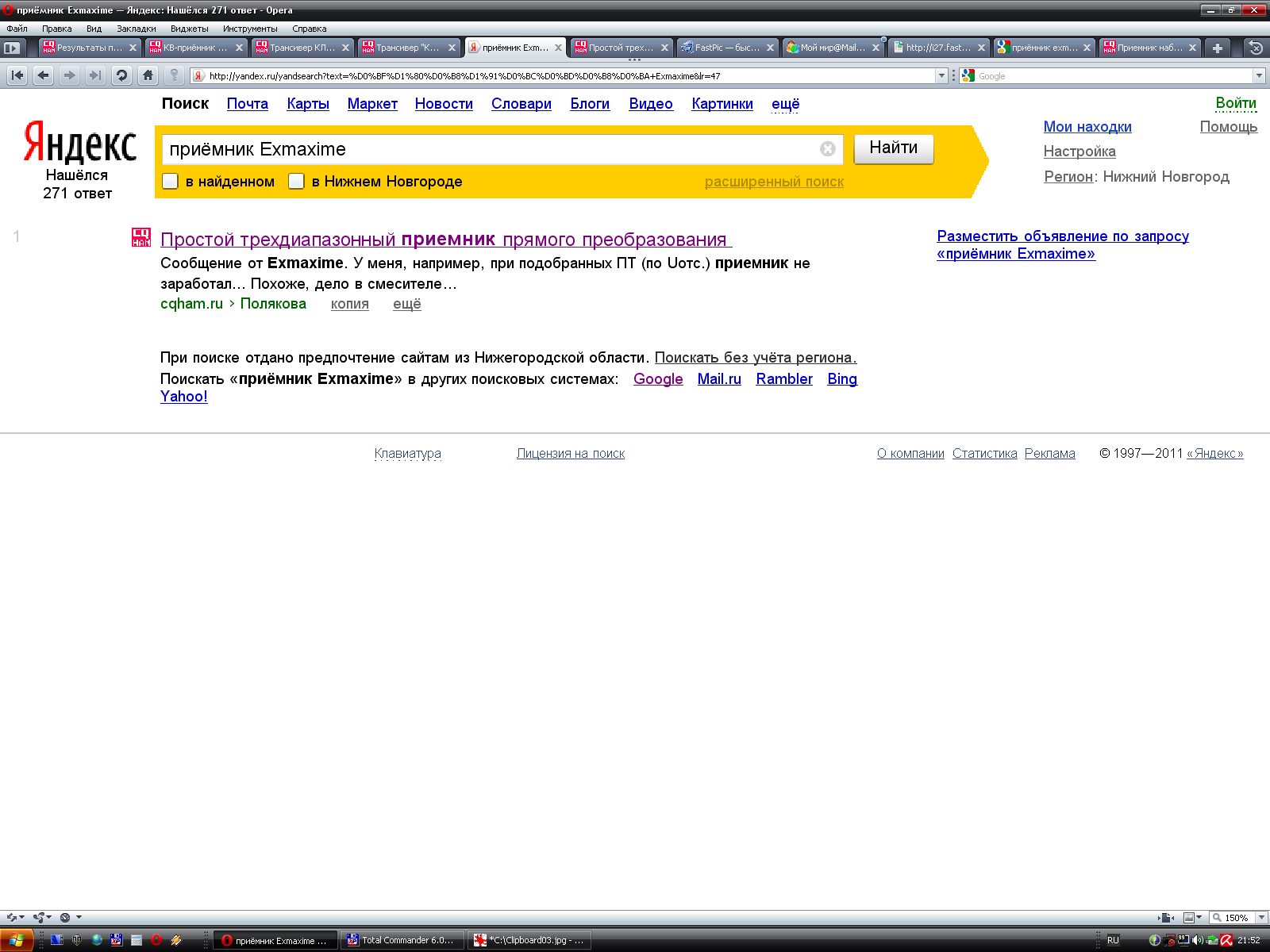
Task: Click the Avira umbrella tray icon
Action: click(x=1226, y=940)
